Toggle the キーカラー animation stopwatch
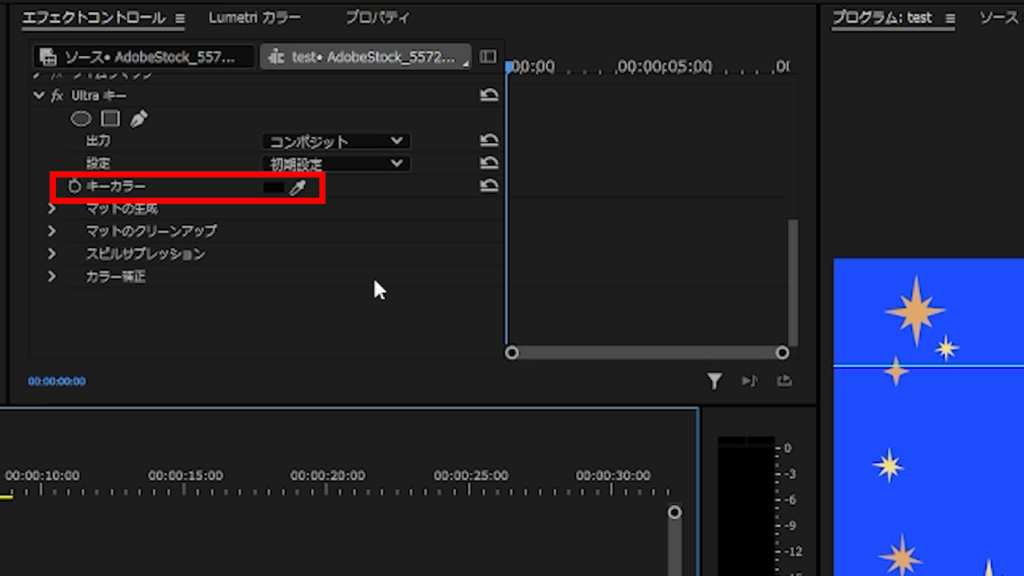 tap(74, 186)
